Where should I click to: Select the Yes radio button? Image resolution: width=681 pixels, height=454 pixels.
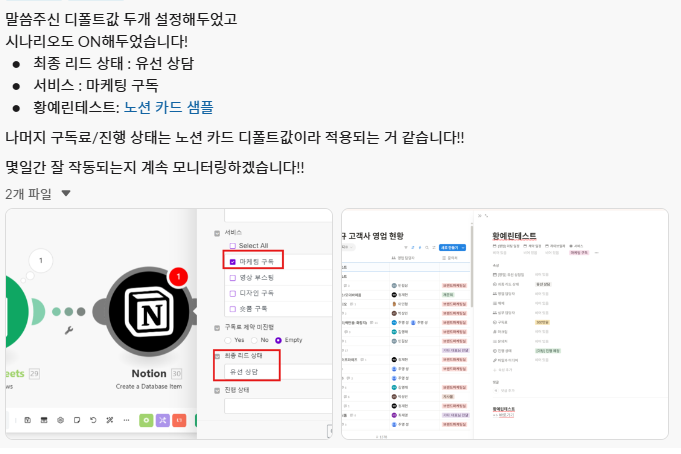[228, 340]
